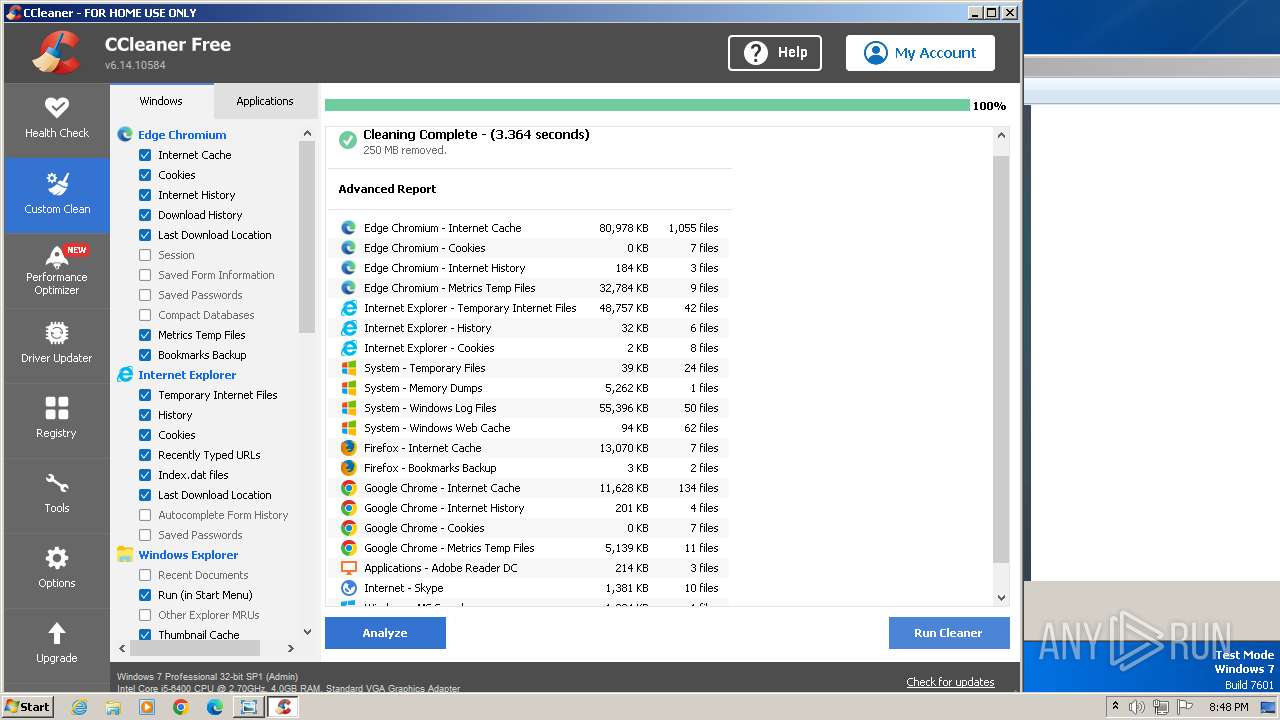Open Windows Start menu
Image resolution: width=1280 pixels, height=720 pixels.
tap(27, 707)
